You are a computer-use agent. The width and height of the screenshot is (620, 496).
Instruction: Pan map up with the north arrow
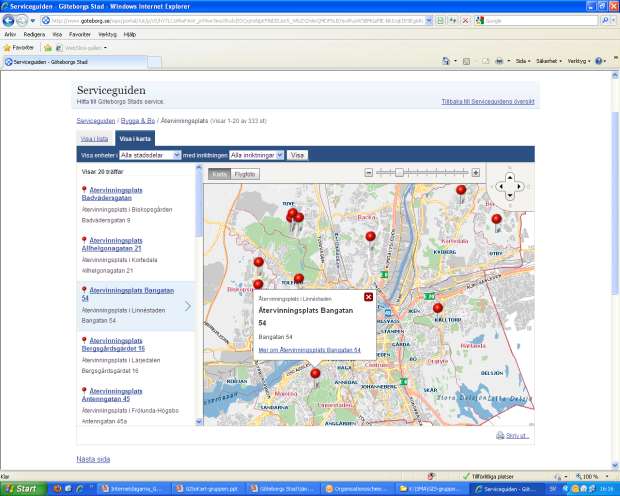click(x=510, y=178)
